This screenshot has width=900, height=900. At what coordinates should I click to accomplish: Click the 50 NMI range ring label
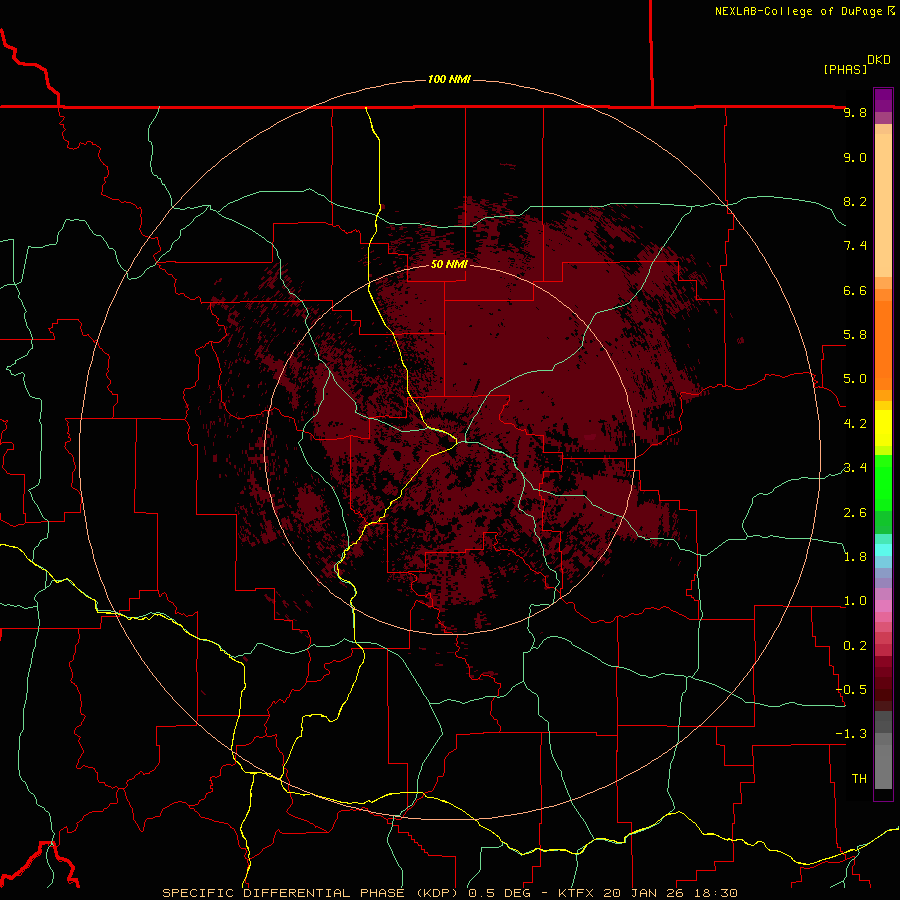click(449, 264)
